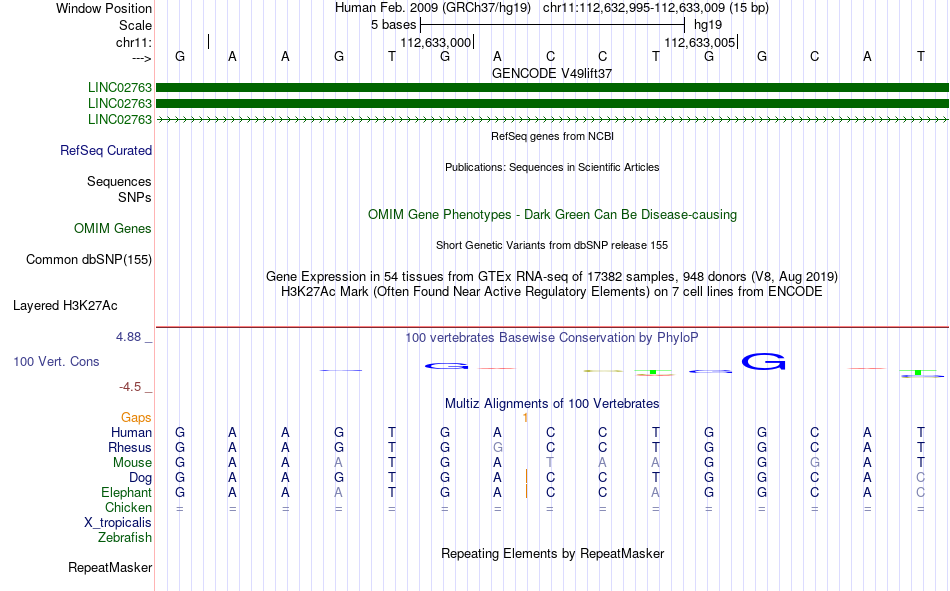Click the RepeatMasker track label
The image size is (950, 591).
click(x=110, y=567)
